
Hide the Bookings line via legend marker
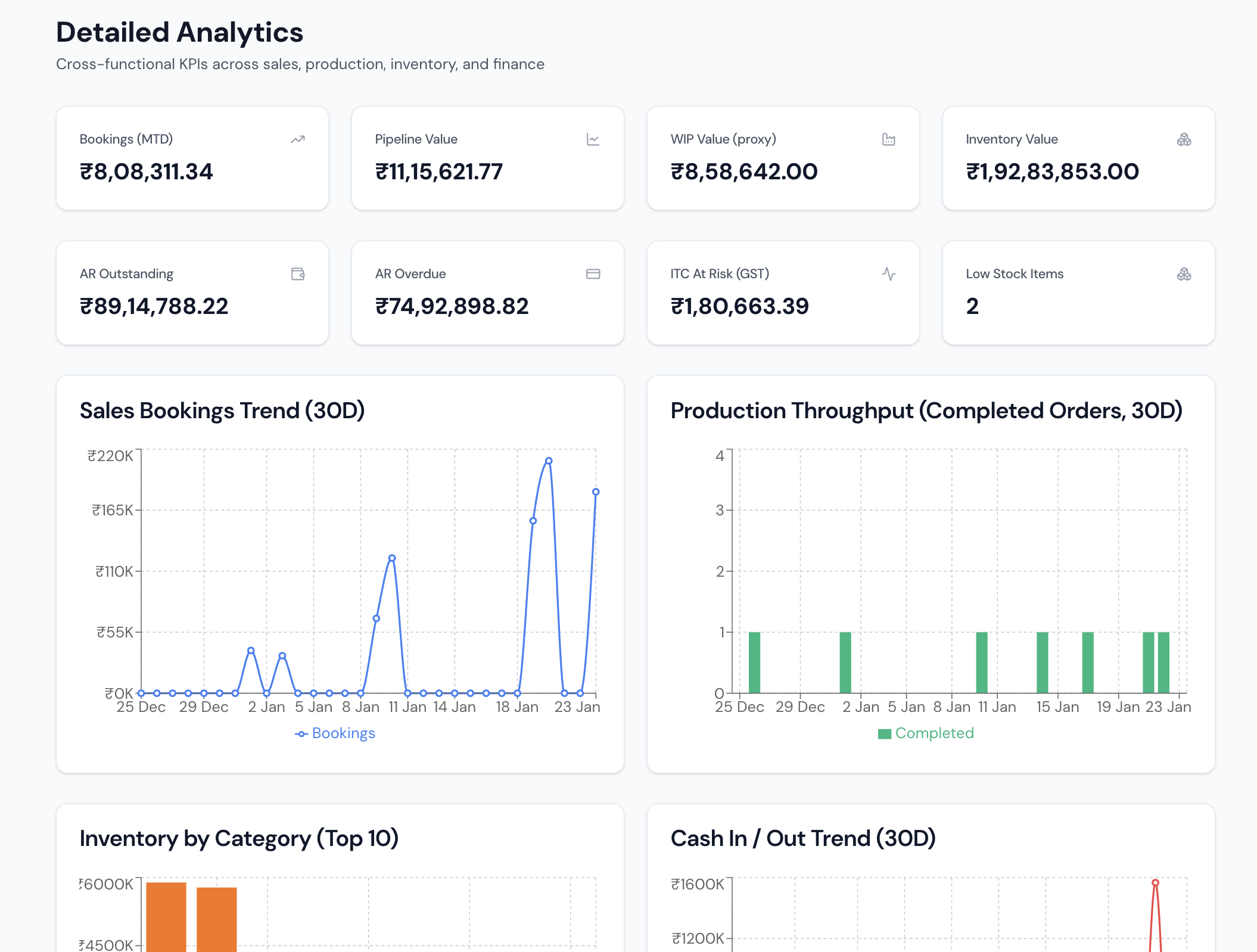coord(302,733)
